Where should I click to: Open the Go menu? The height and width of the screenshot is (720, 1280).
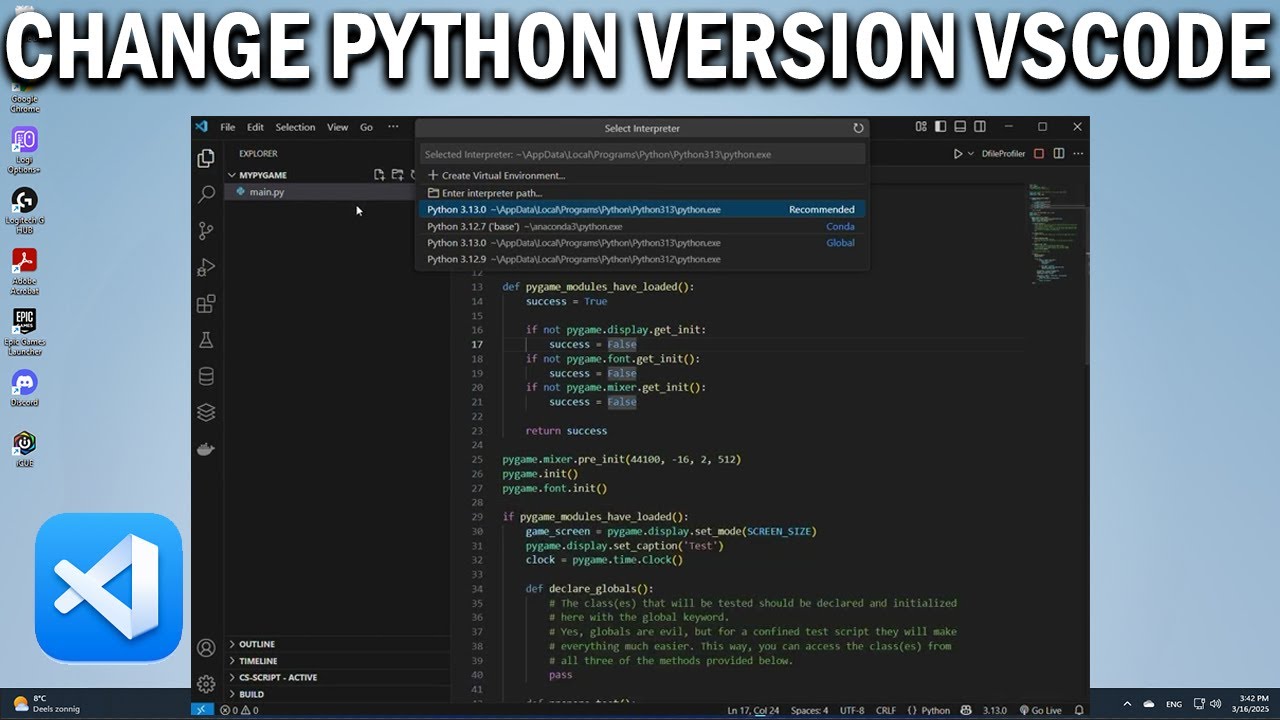pyautogui.click(x=366, y=127)
